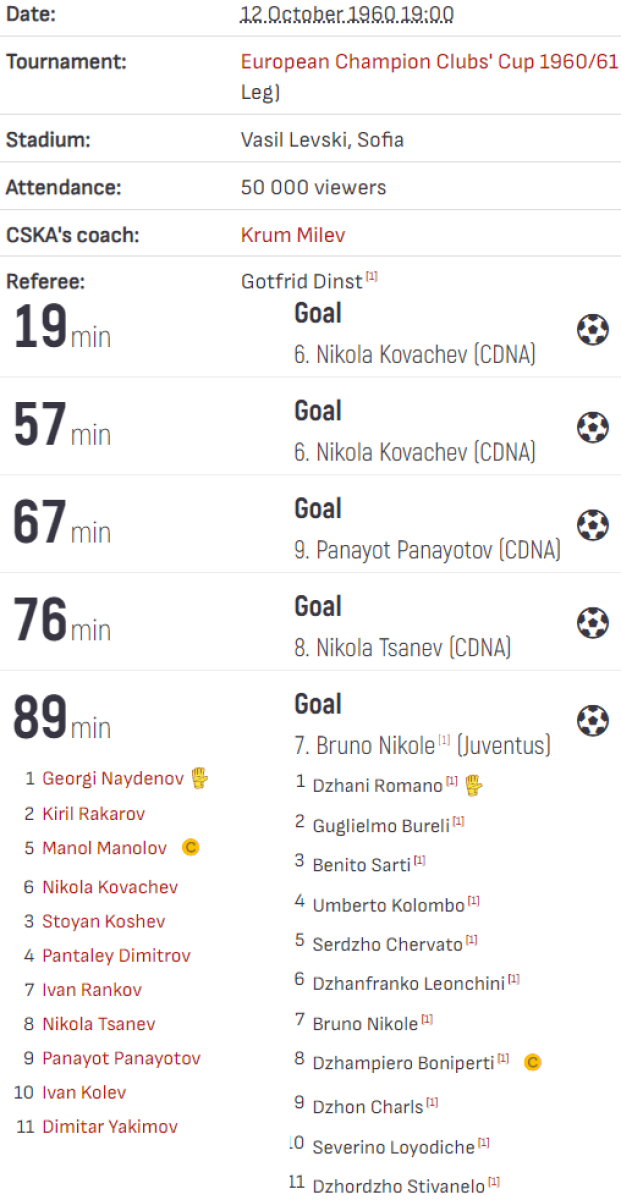Click the soccer ball icon for the 76 min goal

click(593, 623)
